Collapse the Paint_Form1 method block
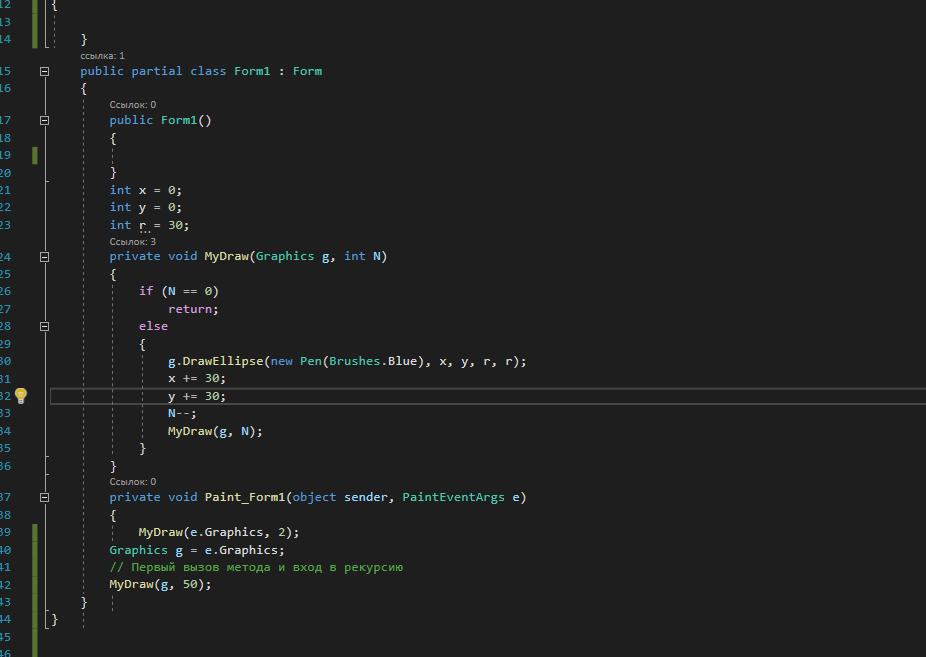The image size is (926, 657). pos(44,498)
